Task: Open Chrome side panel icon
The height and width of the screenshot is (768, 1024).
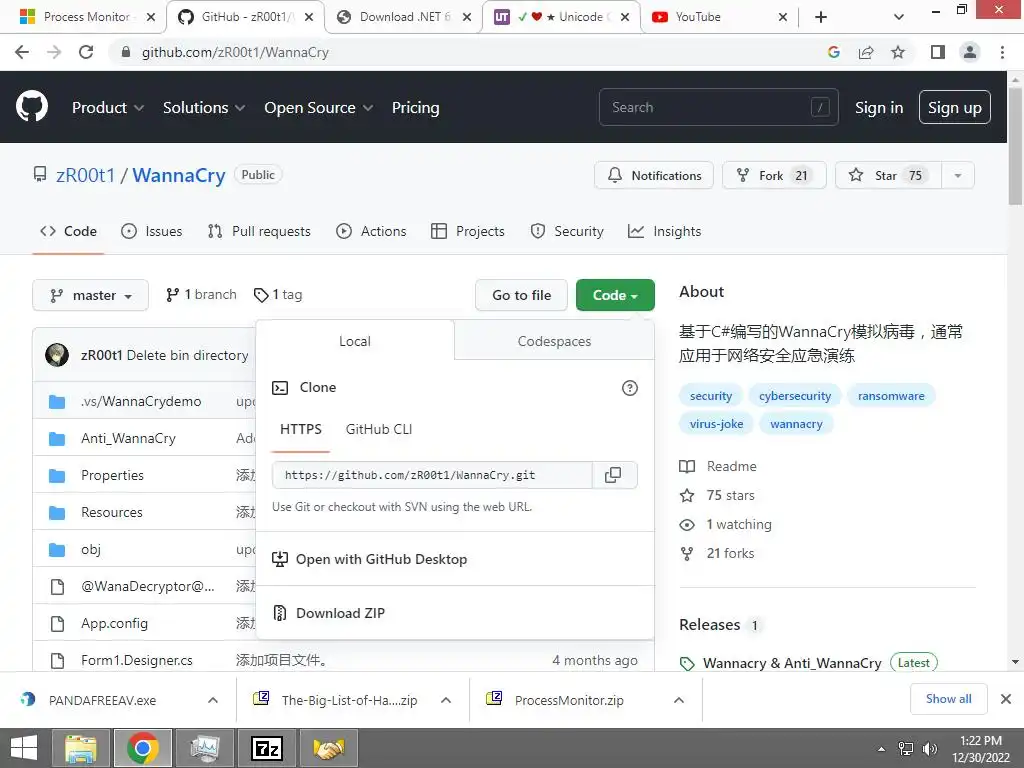Action: [x=938, y=52]
